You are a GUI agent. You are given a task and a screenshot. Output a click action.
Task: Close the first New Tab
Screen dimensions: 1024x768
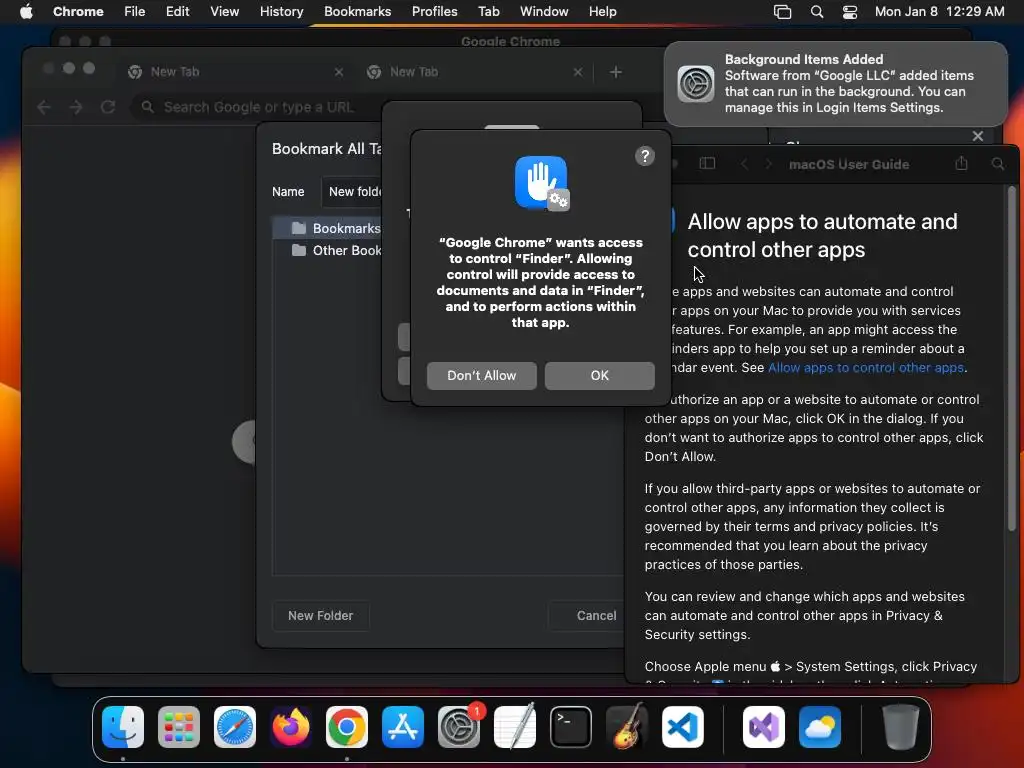click(x=339, y=72)
